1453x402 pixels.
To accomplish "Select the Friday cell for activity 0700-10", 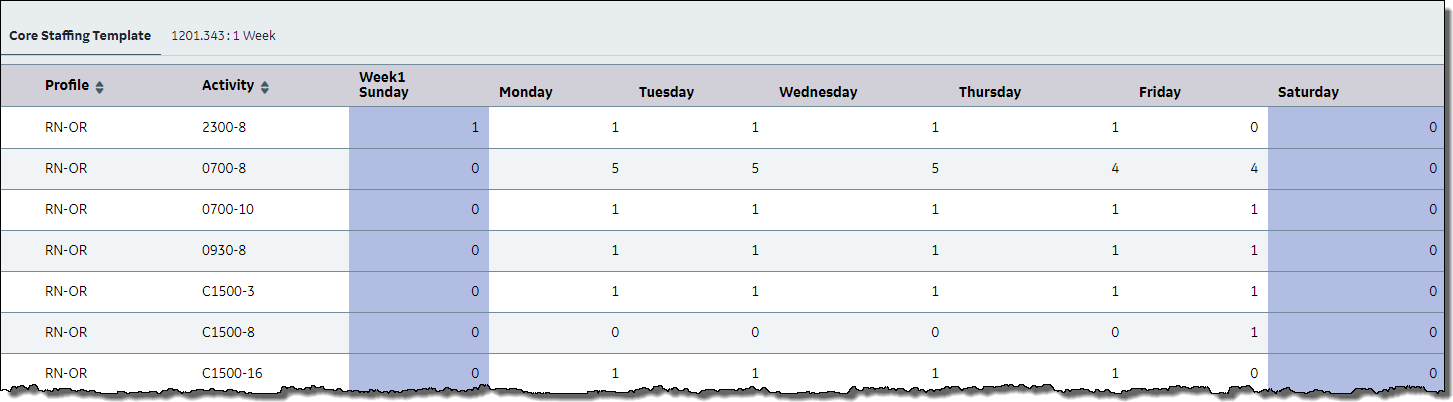I will tap(1198, 210).
